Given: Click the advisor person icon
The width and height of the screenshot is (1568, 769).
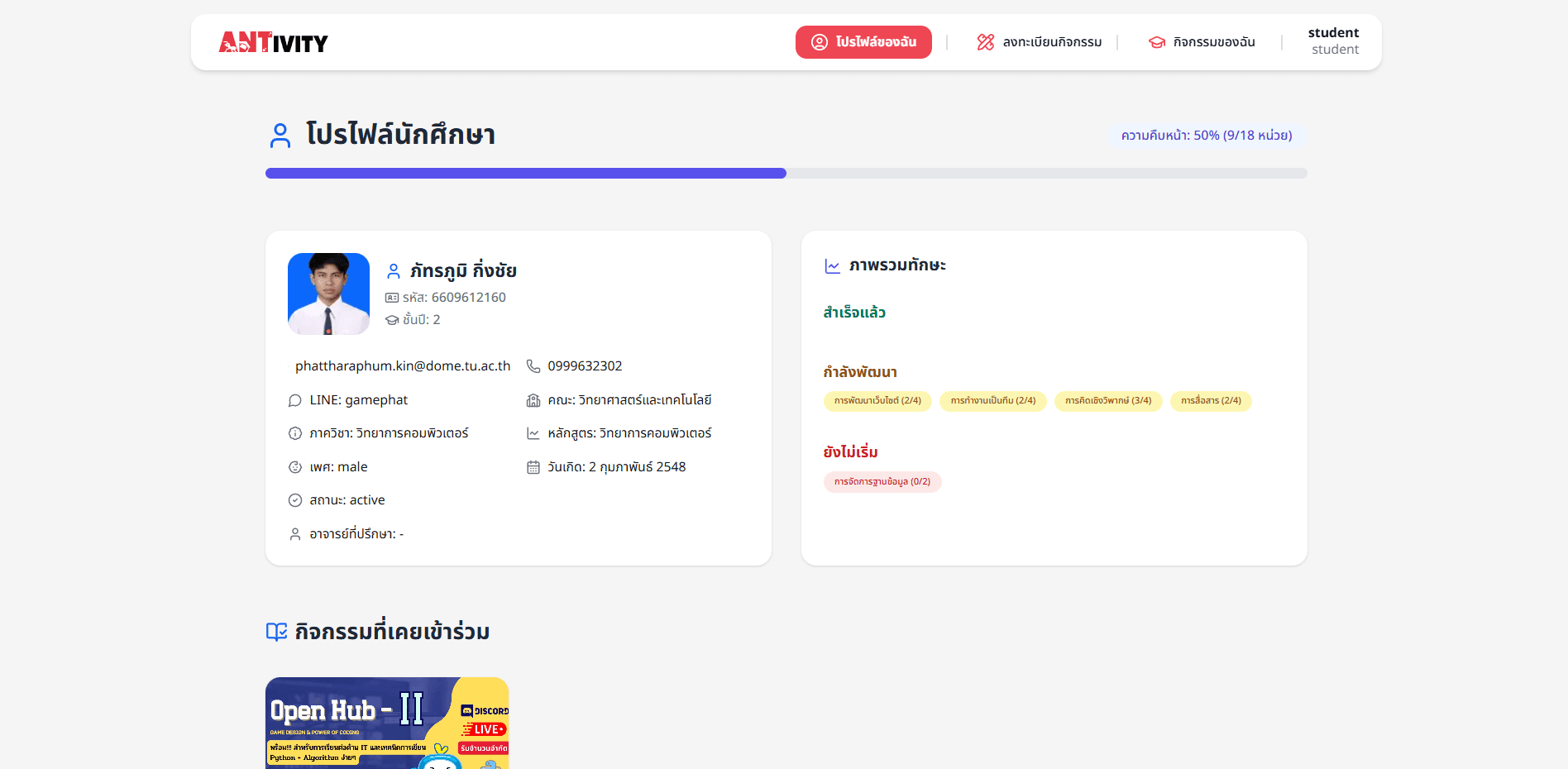Looking at the screenshot, I should (x=295, y=534).
